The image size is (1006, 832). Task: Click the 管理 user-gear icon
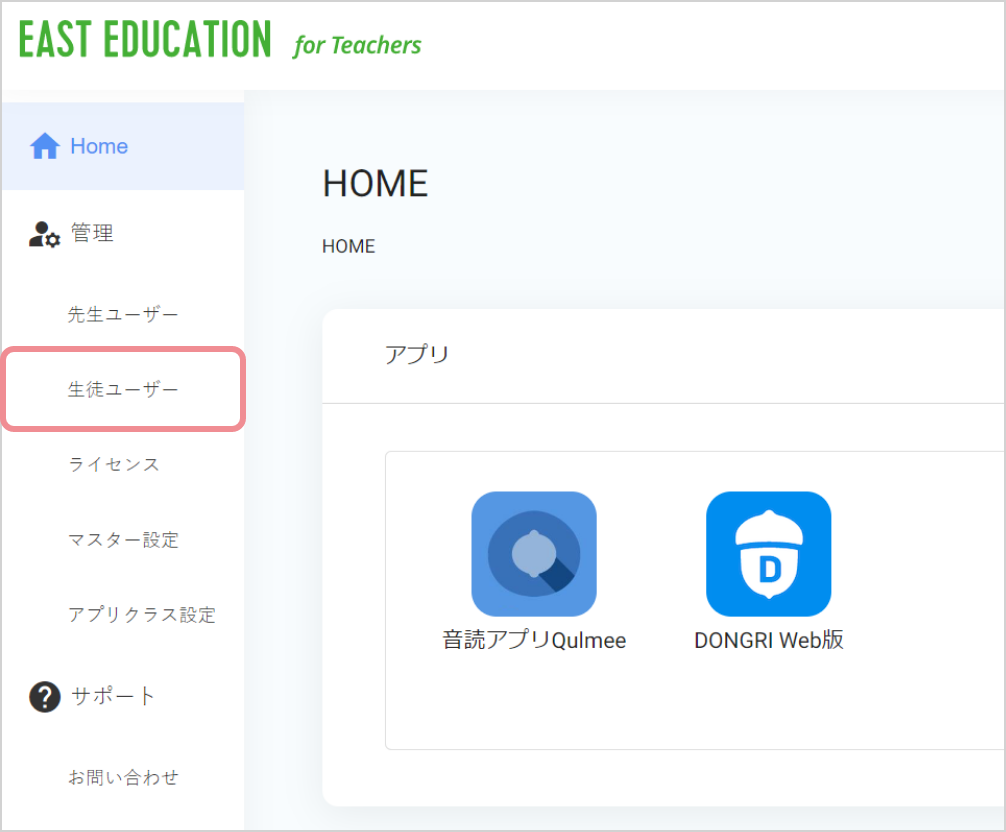point(44,234)
